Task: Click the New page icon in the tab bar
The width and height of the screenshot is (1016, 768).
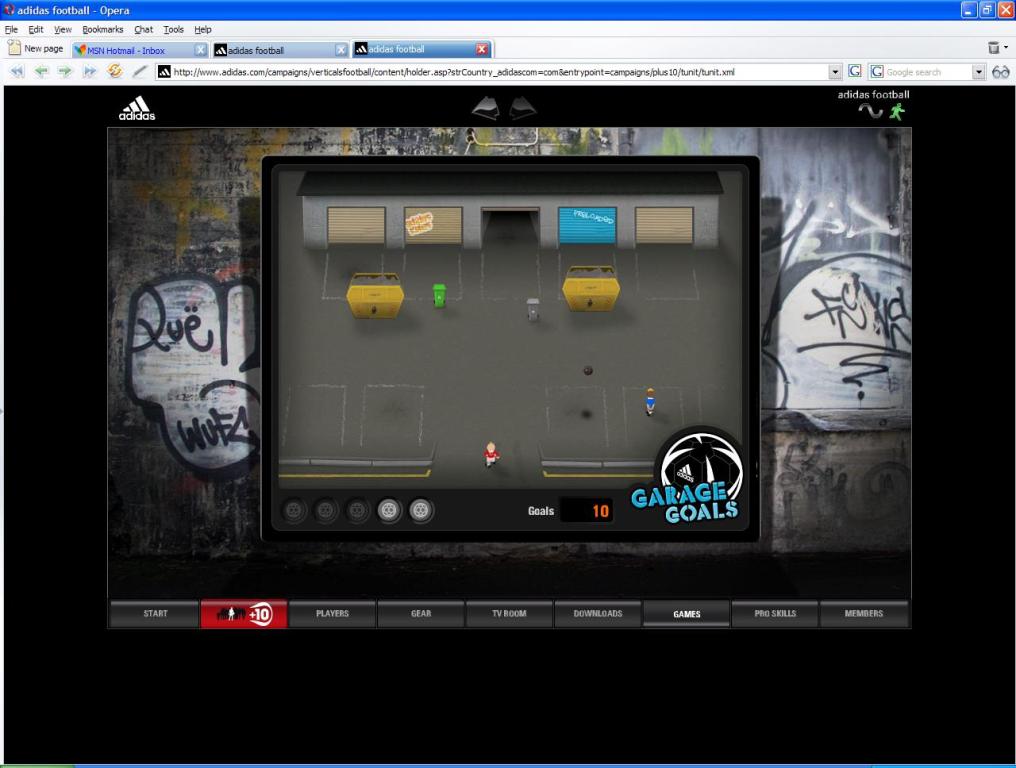Action: coord(14,48)
